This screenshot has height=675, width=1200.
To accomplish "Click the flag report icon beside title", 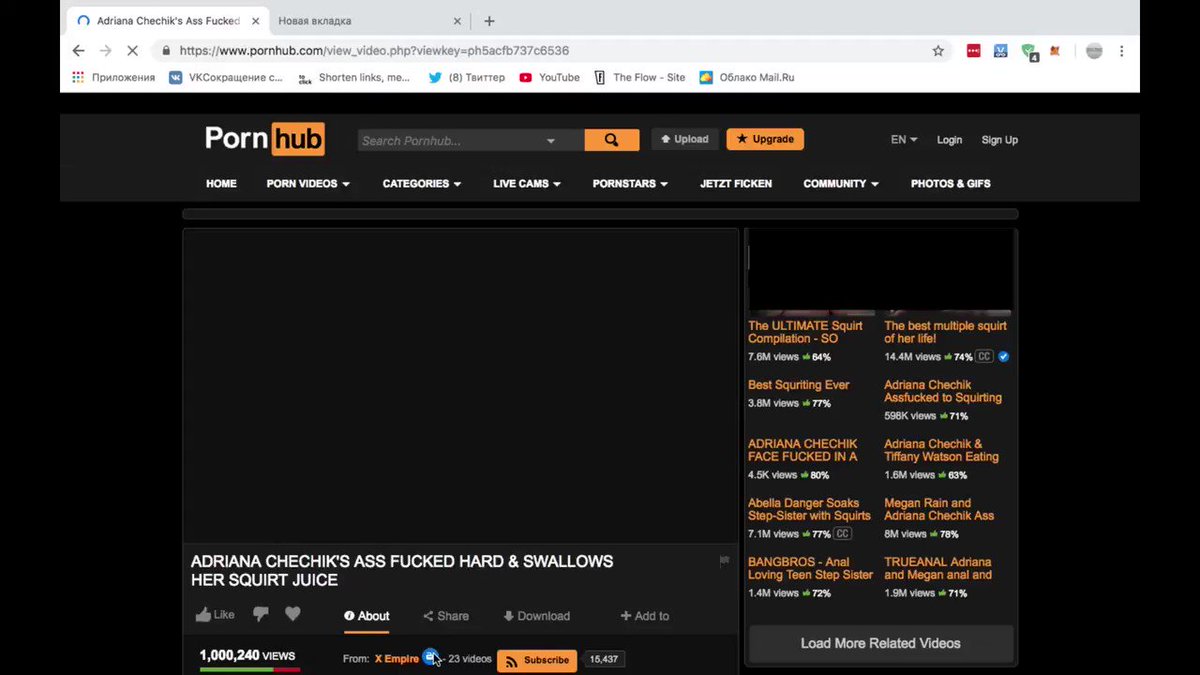I will 724,561.
